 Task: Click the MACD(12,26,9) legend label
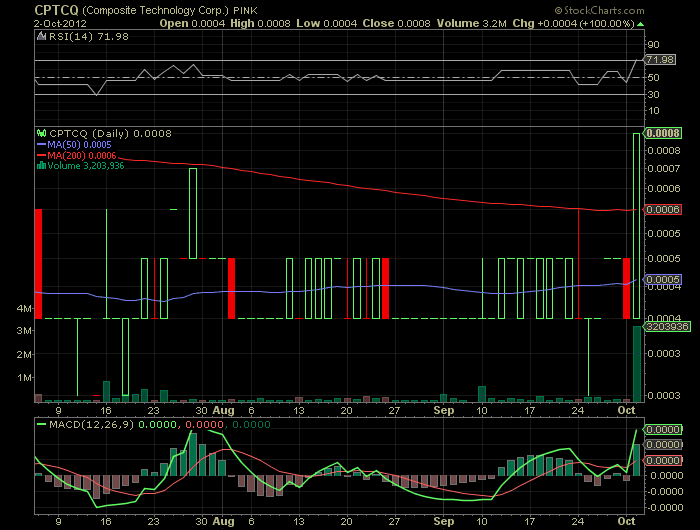click(x=92, y=424)
